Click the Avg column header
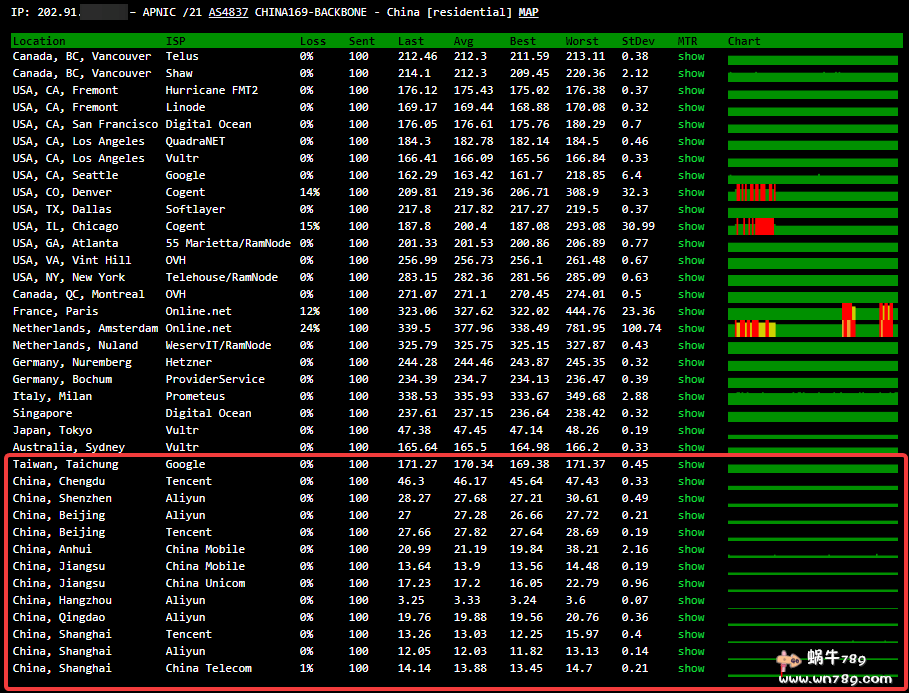This screenshot has height=693, width=909. (463, 41)
